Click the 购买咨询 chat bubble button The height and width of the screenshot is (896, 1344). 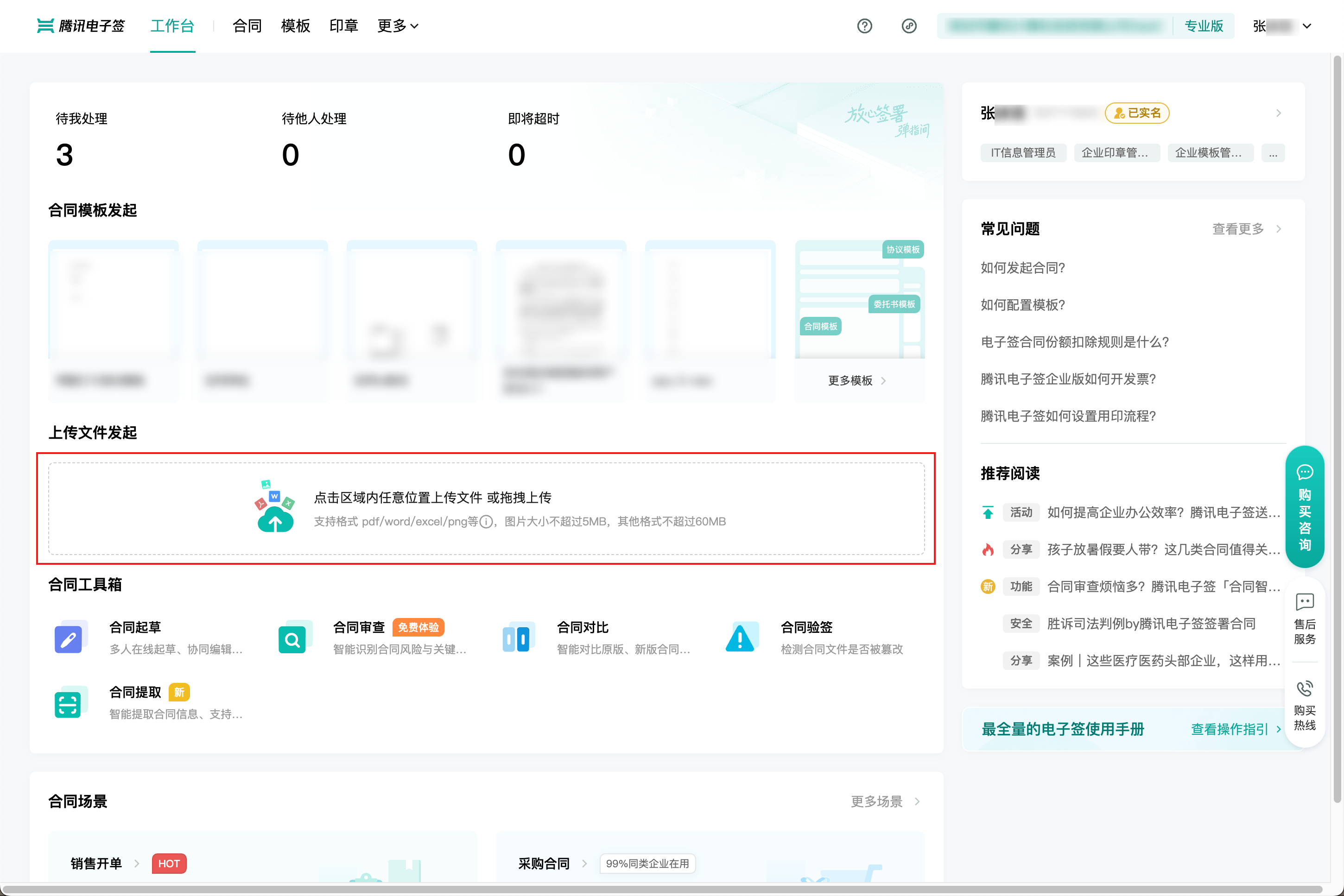click(1305, 507)
